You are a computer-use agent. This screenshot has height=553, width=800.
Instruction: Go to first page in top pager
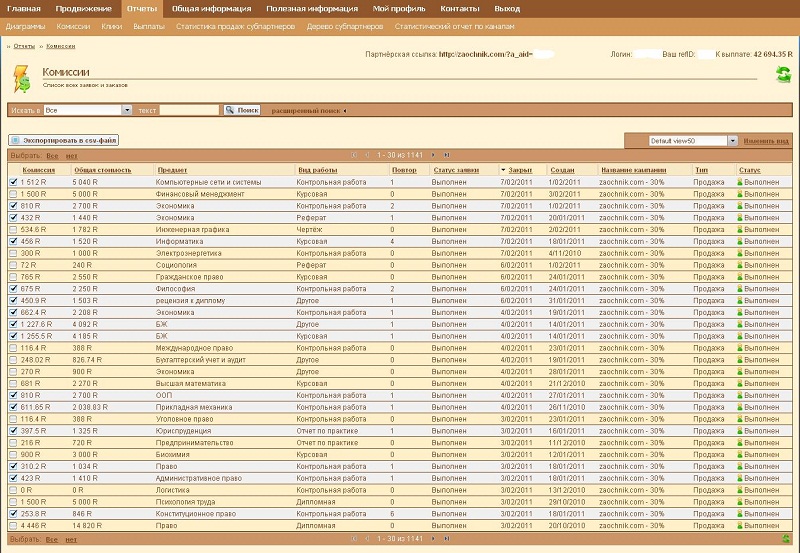click(354, 155)
